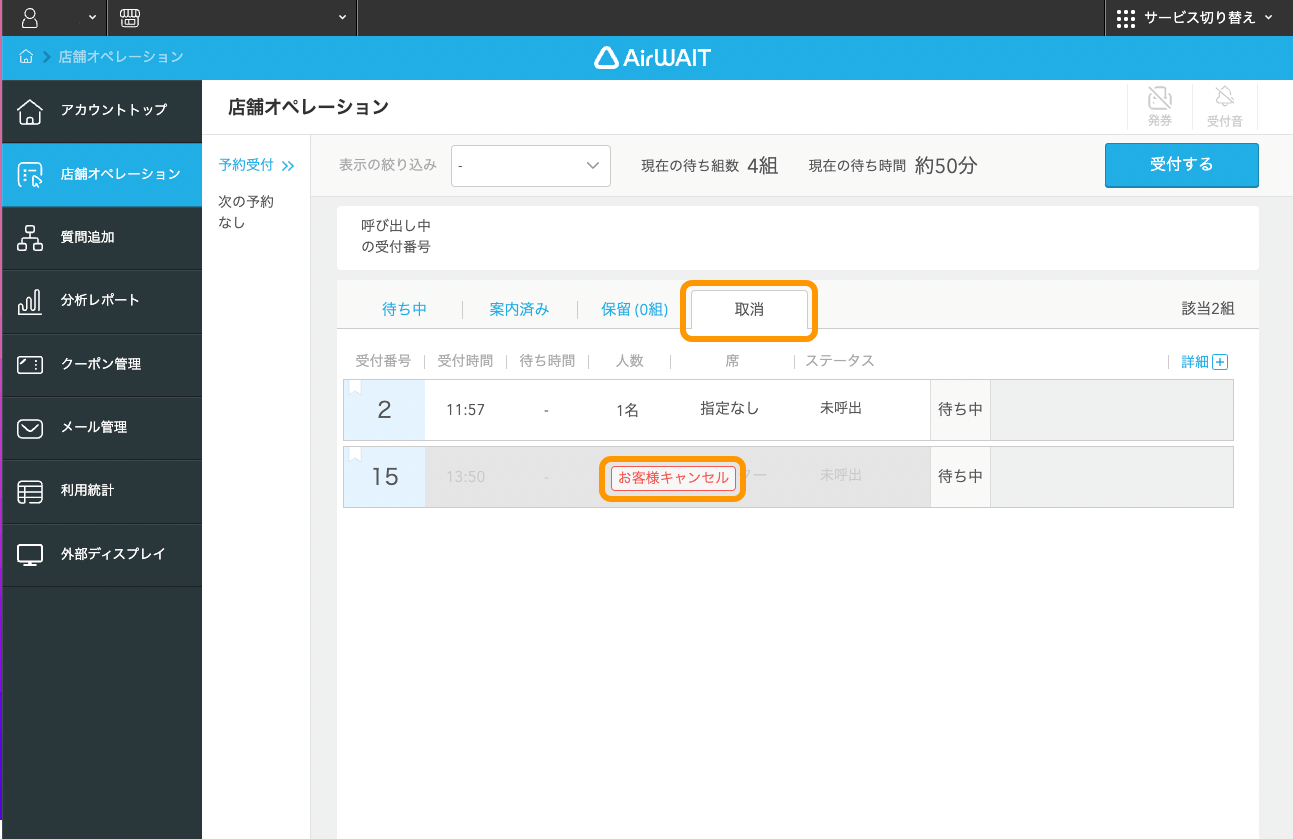Open the 保留 (0組) tab
Viewport: 1293px width, 839px height.
pyautogui.click(x=633, y=309)
